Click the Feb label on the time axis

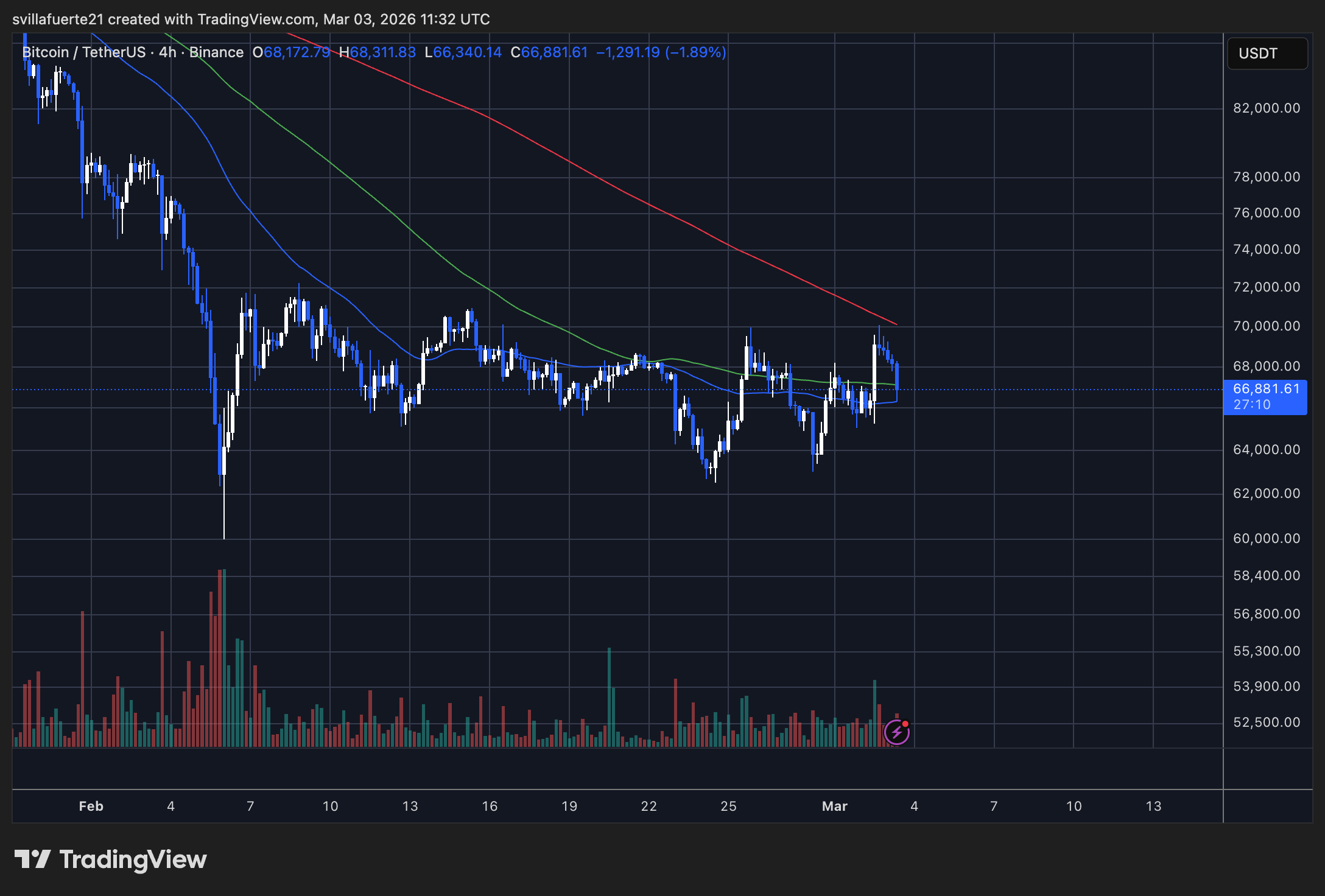point(91,807)
